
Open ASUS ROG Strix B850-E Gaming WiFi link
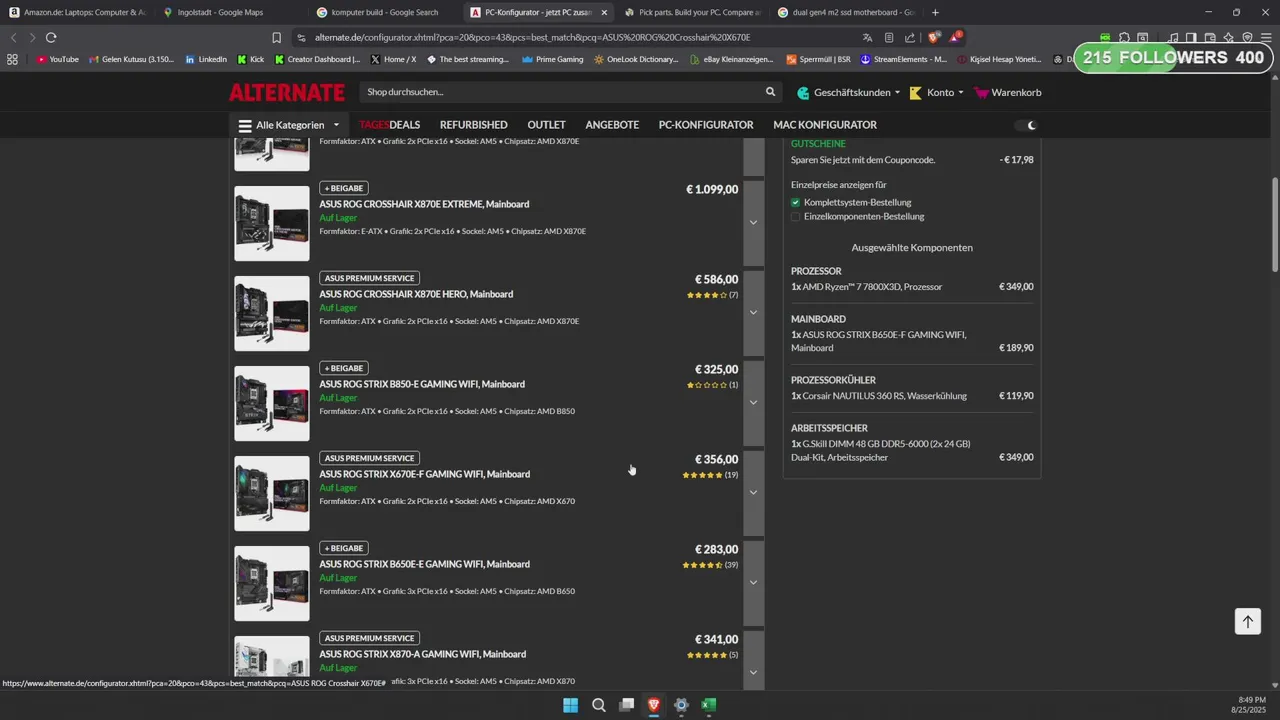pos(422,384)
